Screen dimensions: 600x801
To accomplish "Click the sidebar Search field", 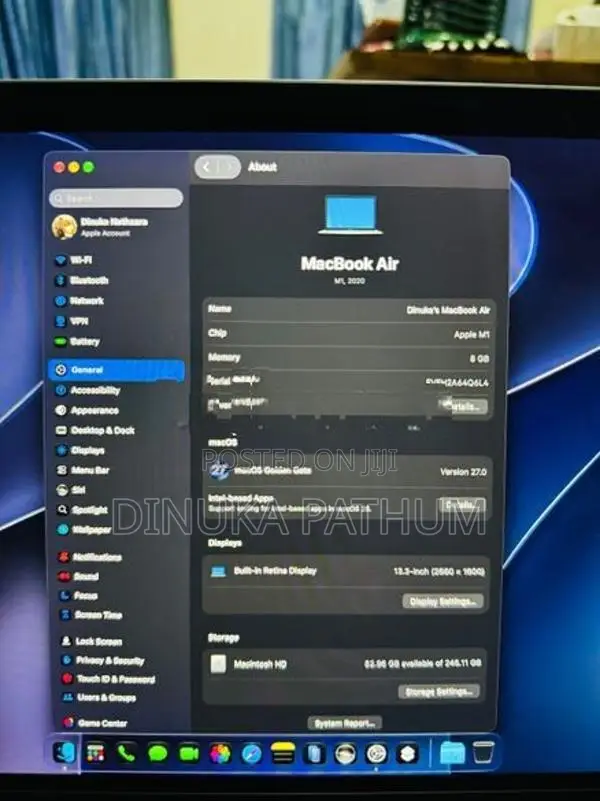I will [116, 198].
